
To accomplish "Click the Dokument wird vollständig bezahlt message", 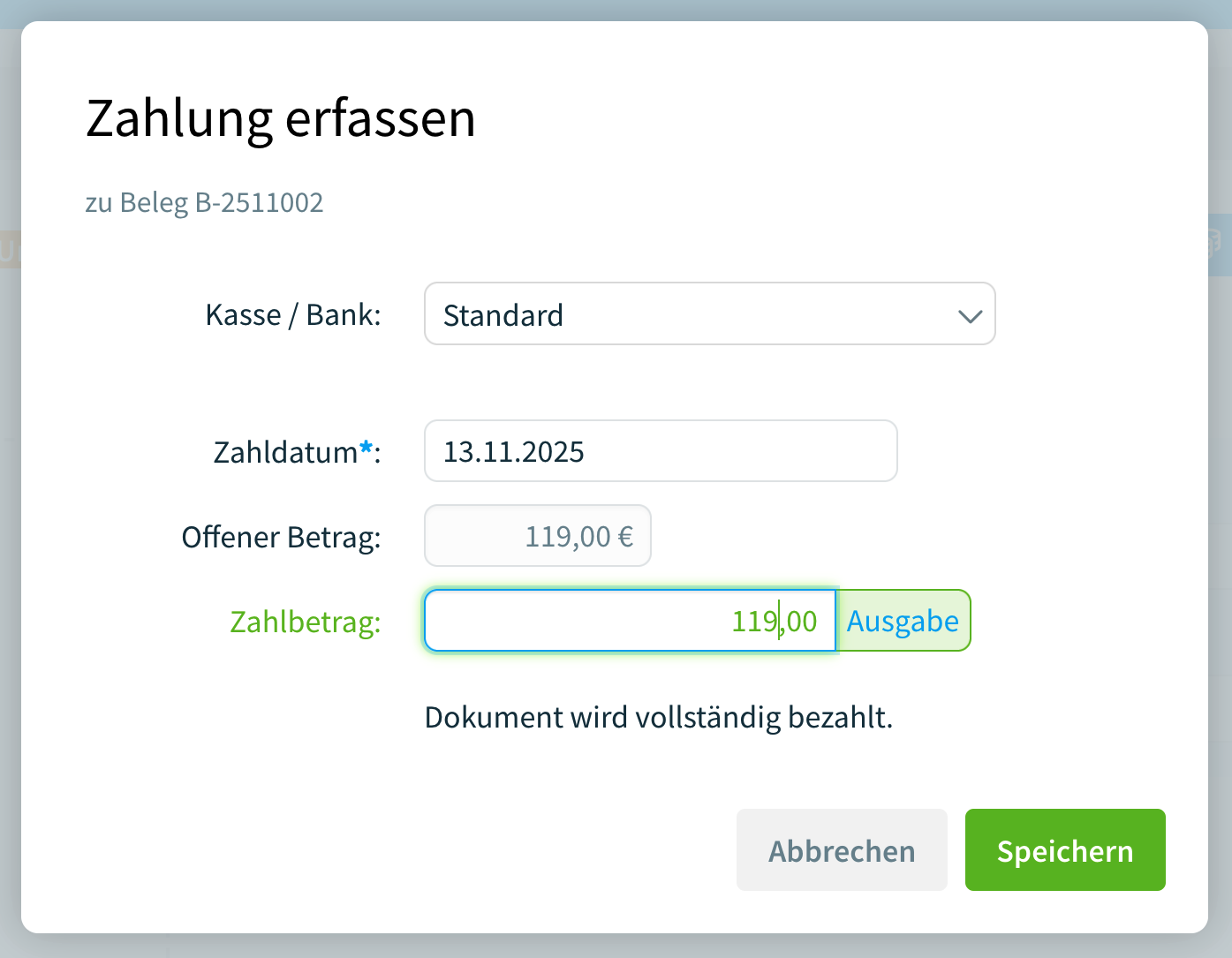I will coord(659,716).
